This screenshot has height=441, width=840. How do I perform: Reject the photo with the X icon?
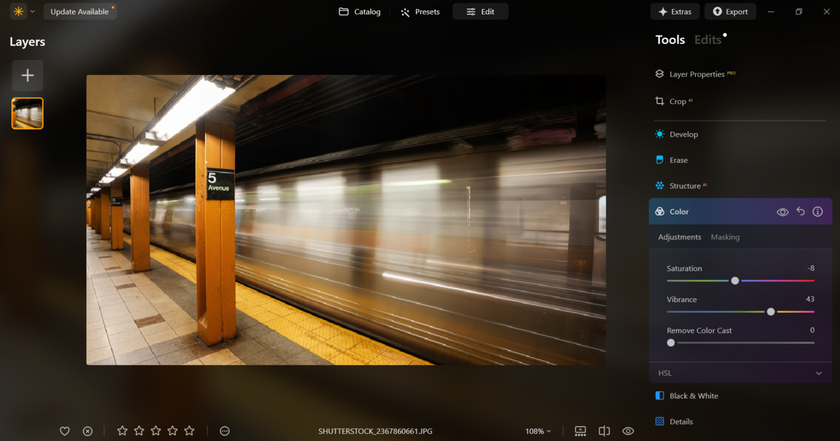point(88,431)
